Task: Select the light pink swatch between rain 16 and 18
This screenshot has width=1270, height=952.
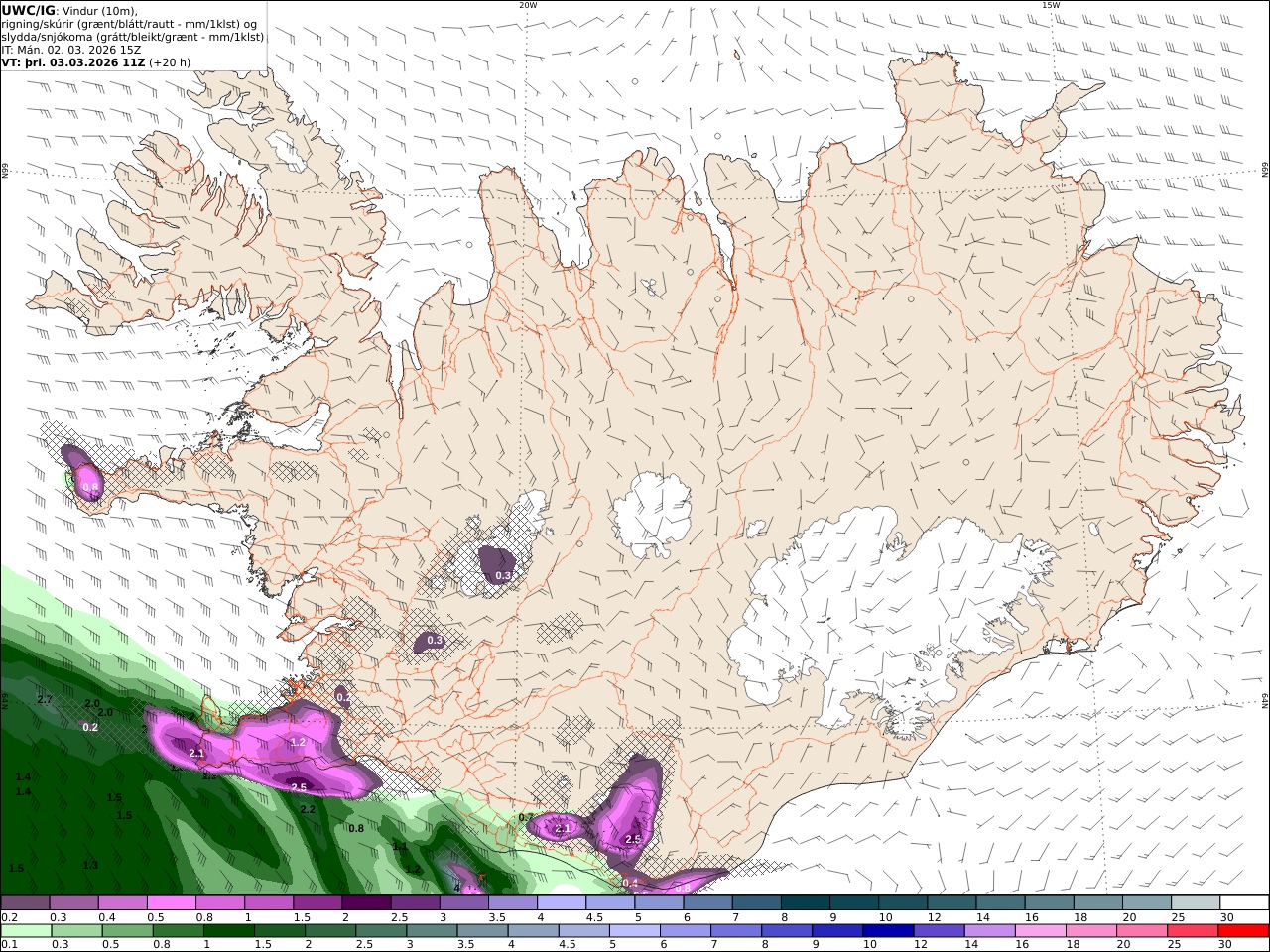Action: pyautogui.click(x=1040, y=931)
